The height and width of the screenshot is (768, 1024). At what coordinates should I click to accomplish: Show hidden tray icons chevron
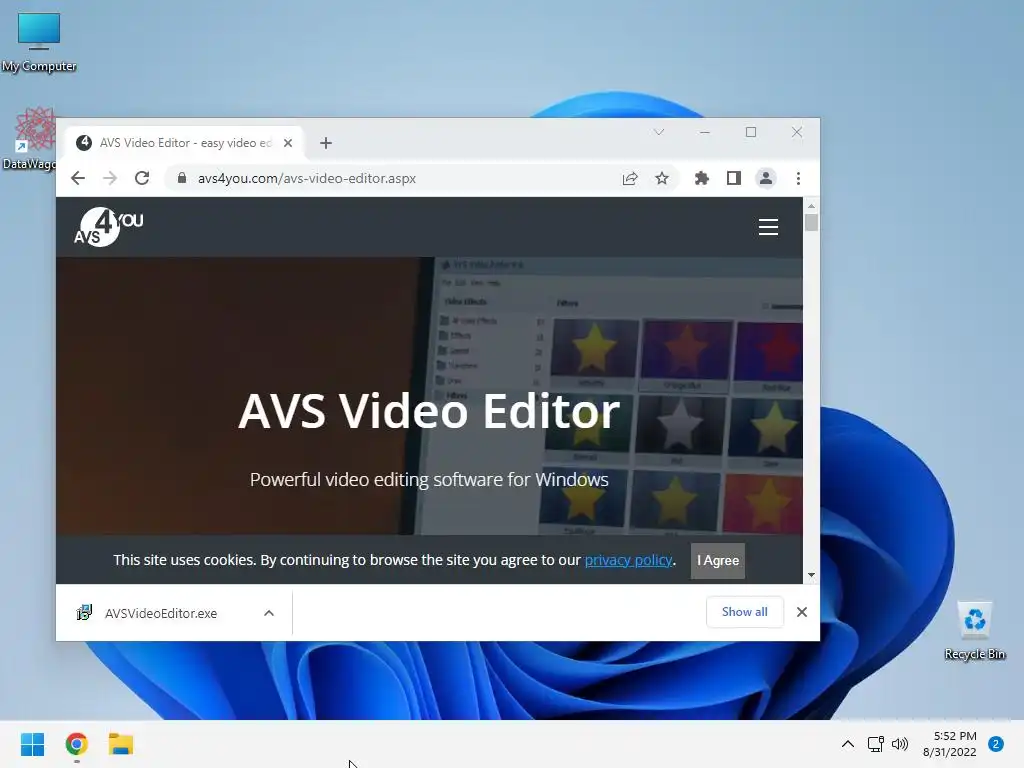848,744
